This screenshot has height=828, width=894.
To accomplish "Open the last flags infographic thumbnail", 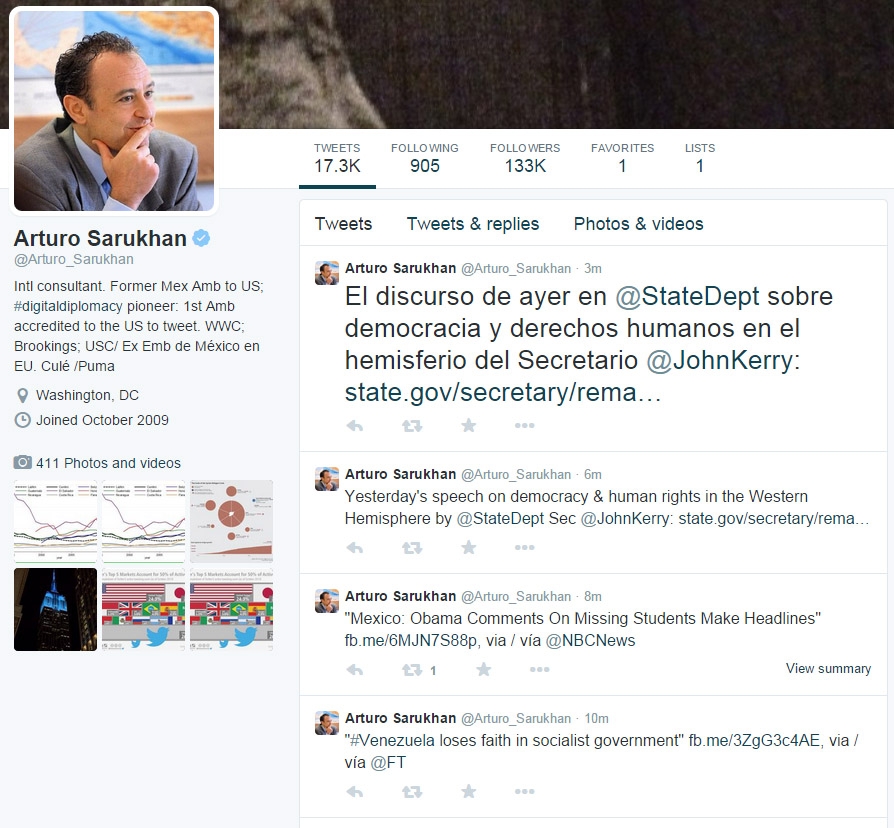I will tap(231, 609).
